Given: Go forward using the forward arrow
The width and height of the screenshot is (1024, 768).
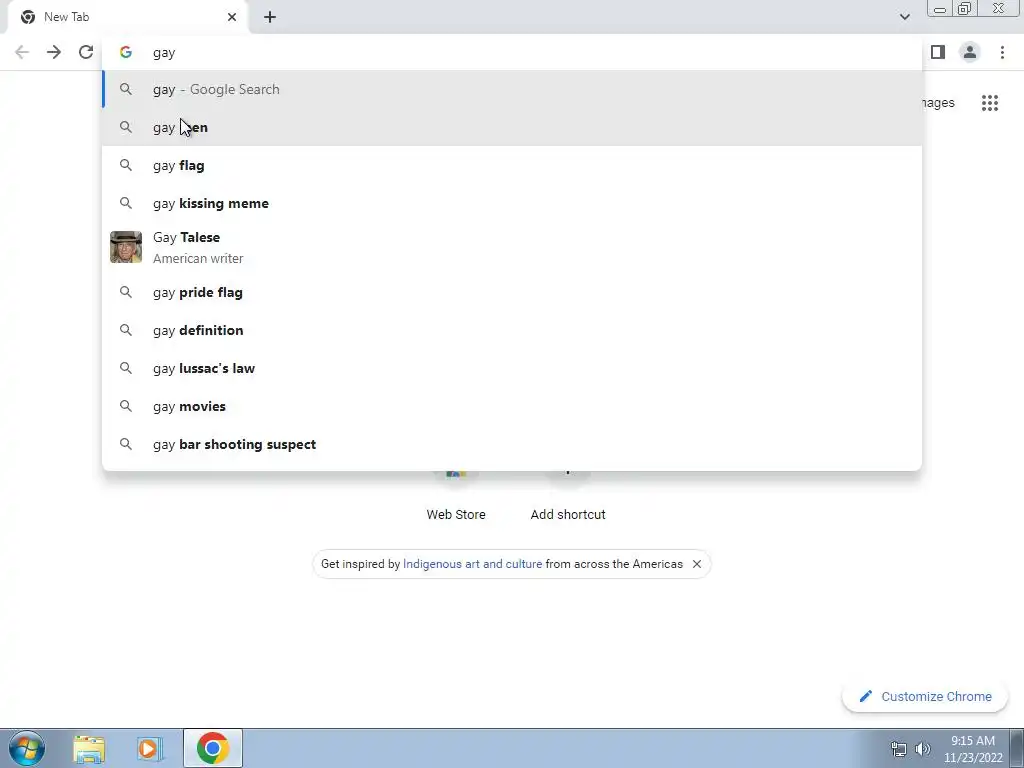Looking at the screenshot, I should 54,52.
